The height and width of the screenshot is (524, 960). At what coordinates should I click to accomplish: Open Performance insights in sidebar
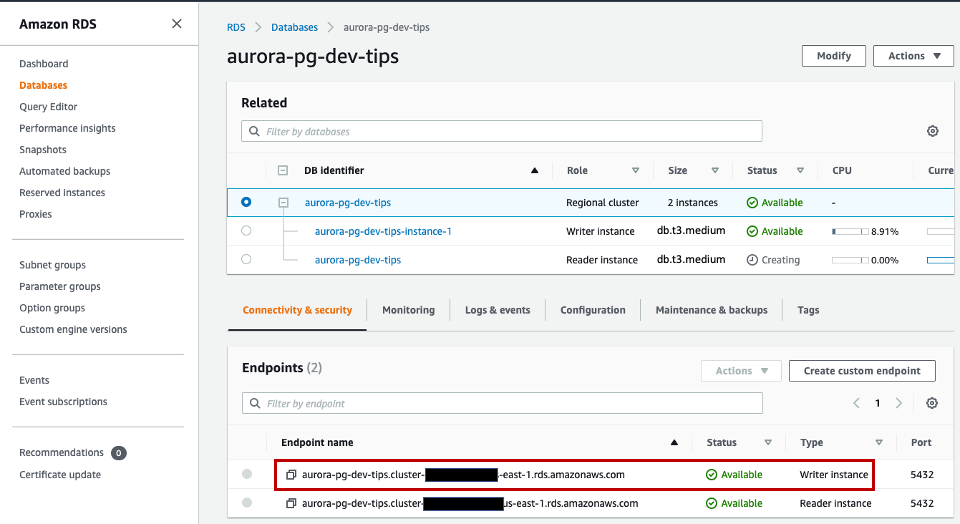click(x=67, y=128)
